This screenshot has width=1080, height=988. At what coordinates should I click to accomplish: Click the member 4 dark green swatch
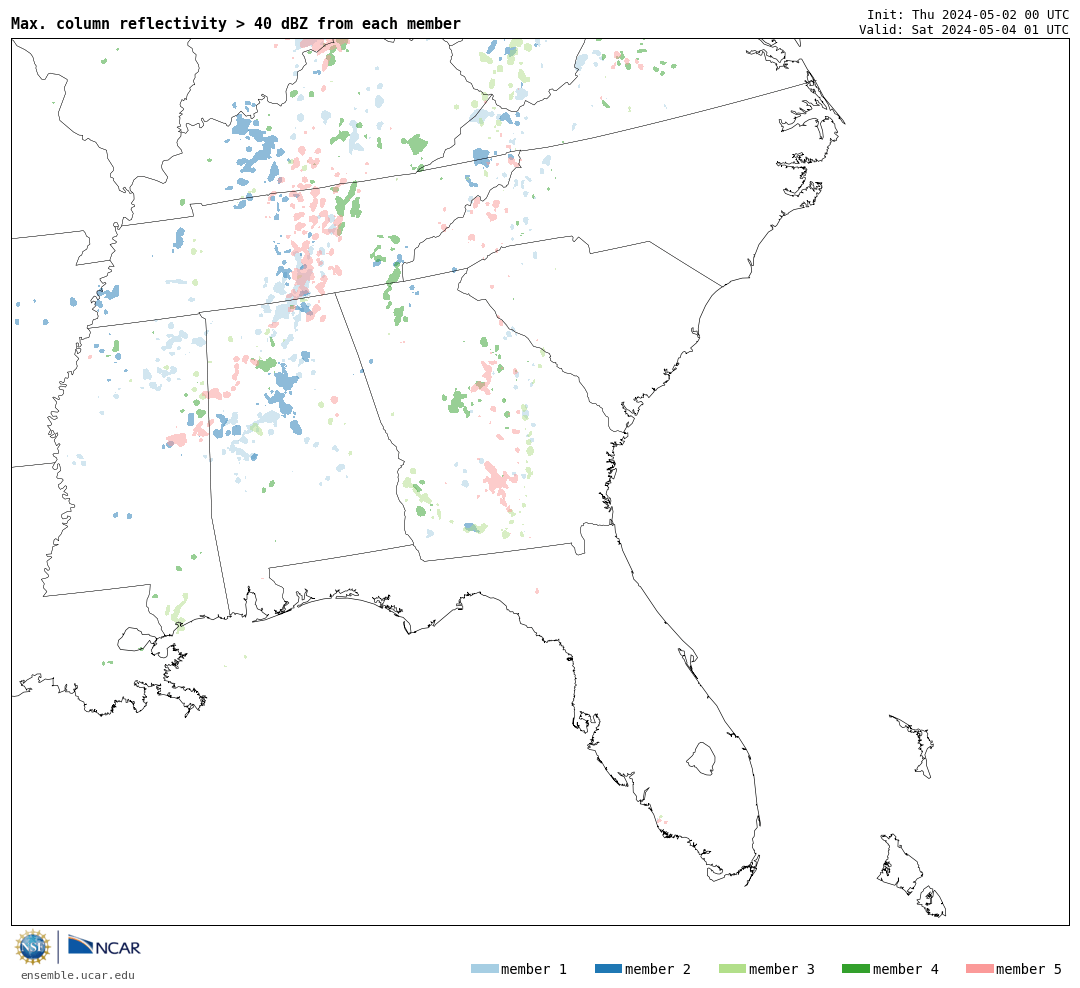pyautogui.click(x=855, y=968)
